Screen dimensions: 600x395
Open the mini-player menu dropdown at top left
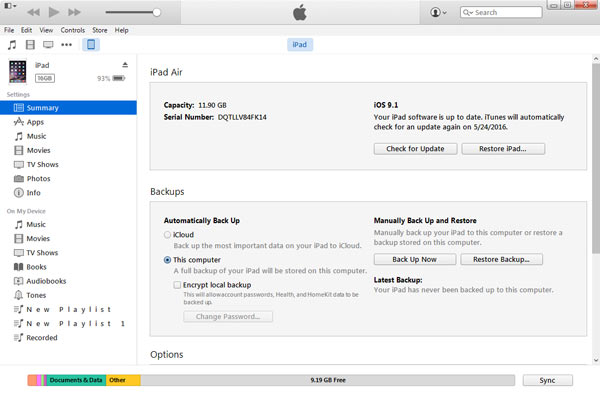point(10,6)
